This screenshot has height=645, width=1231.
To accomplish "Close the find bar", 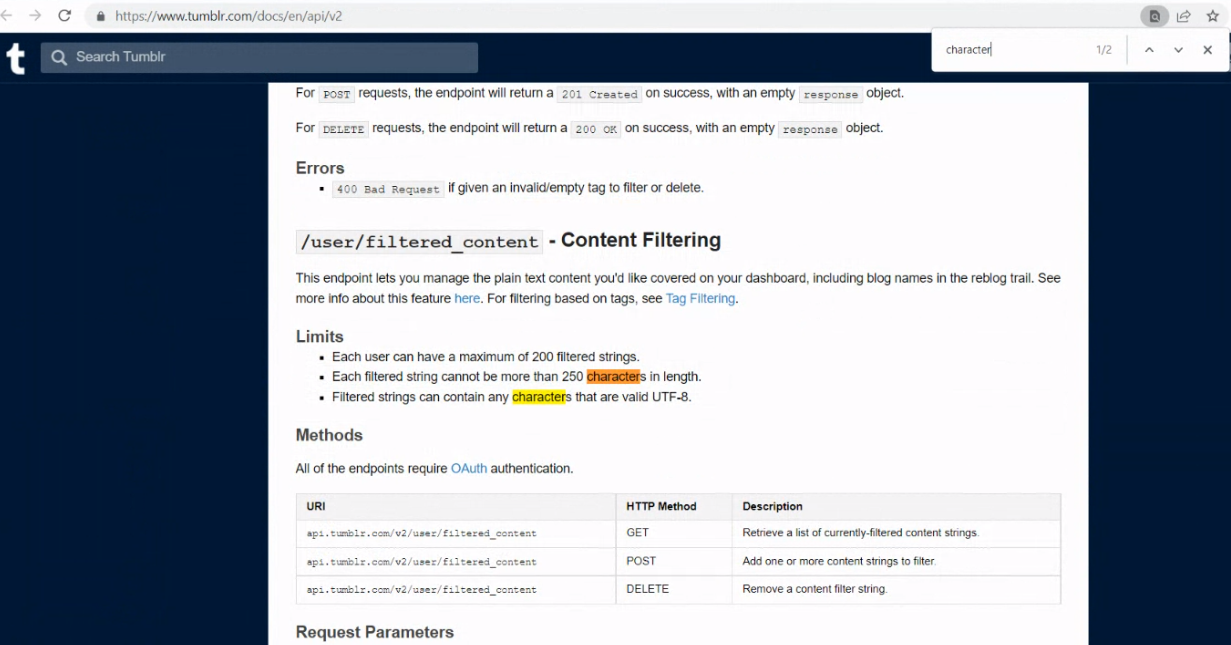I will pyautogui.click(x=1208, y=50).
